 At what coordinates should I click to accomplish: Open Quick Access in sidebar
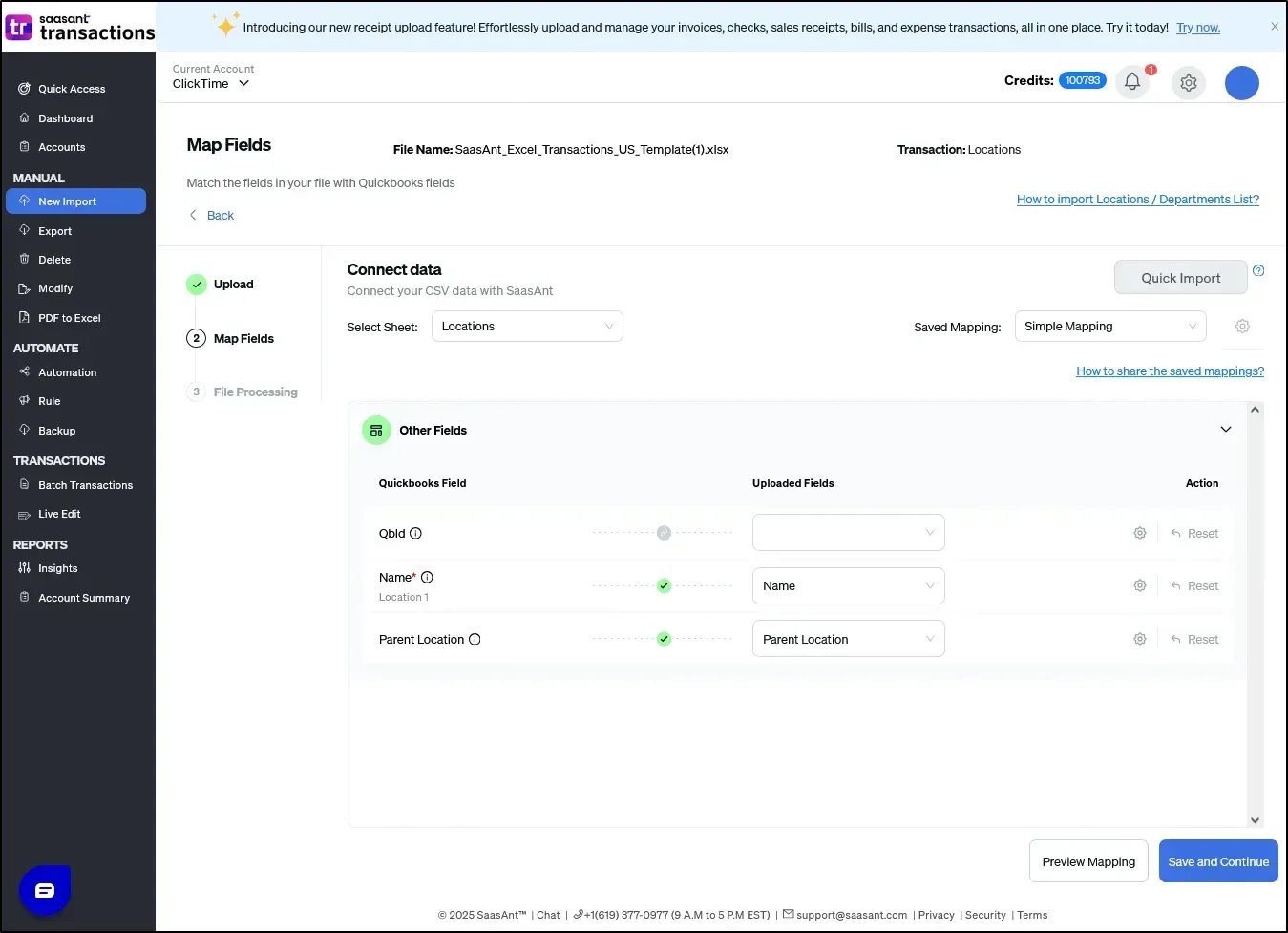(72, 90)
